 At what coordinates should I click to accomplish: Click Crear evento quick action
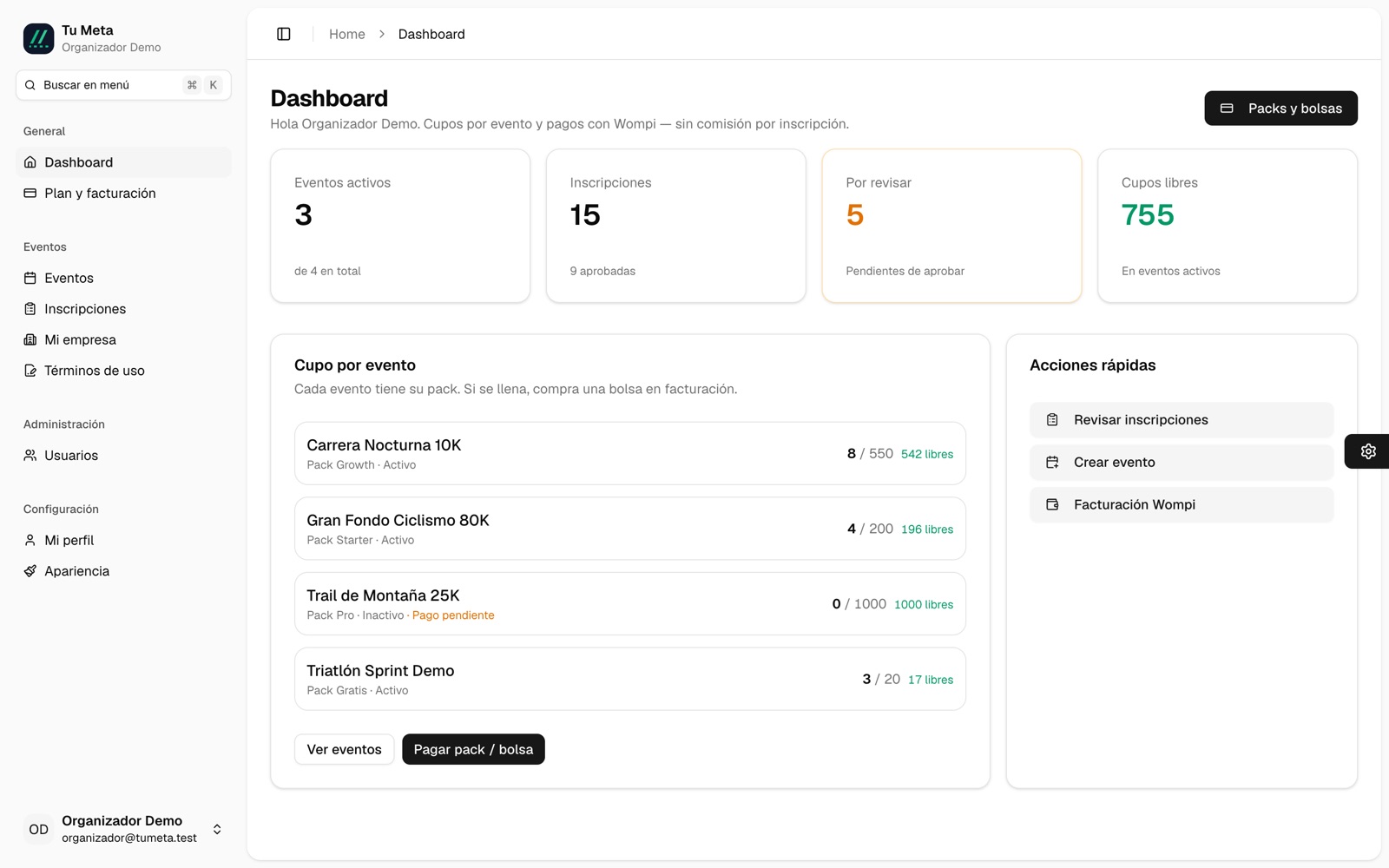coord(1182,463)
